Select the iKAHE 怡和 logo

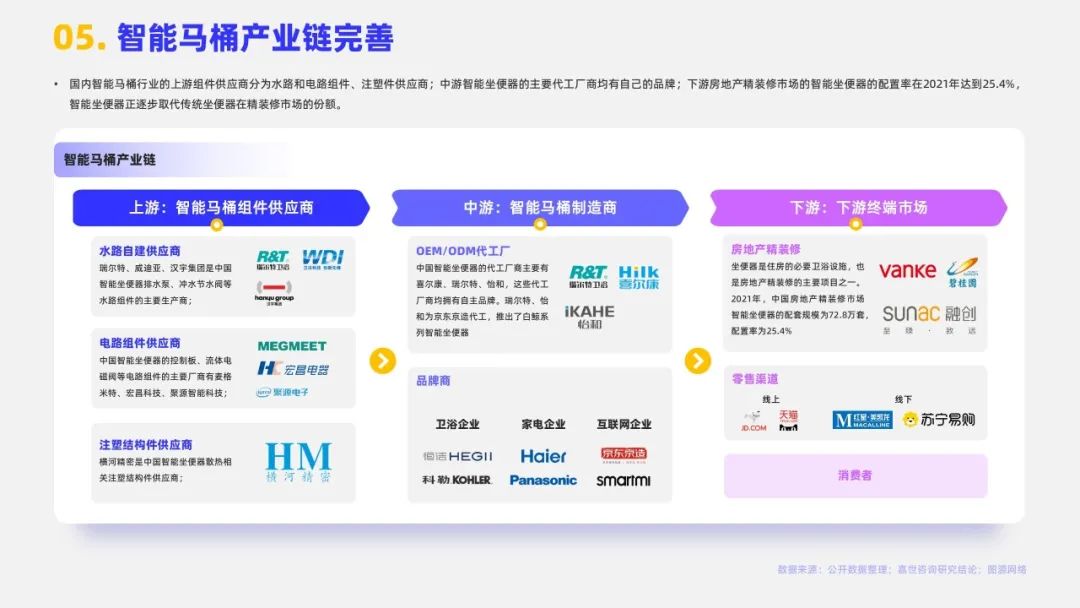click(590, 317)
